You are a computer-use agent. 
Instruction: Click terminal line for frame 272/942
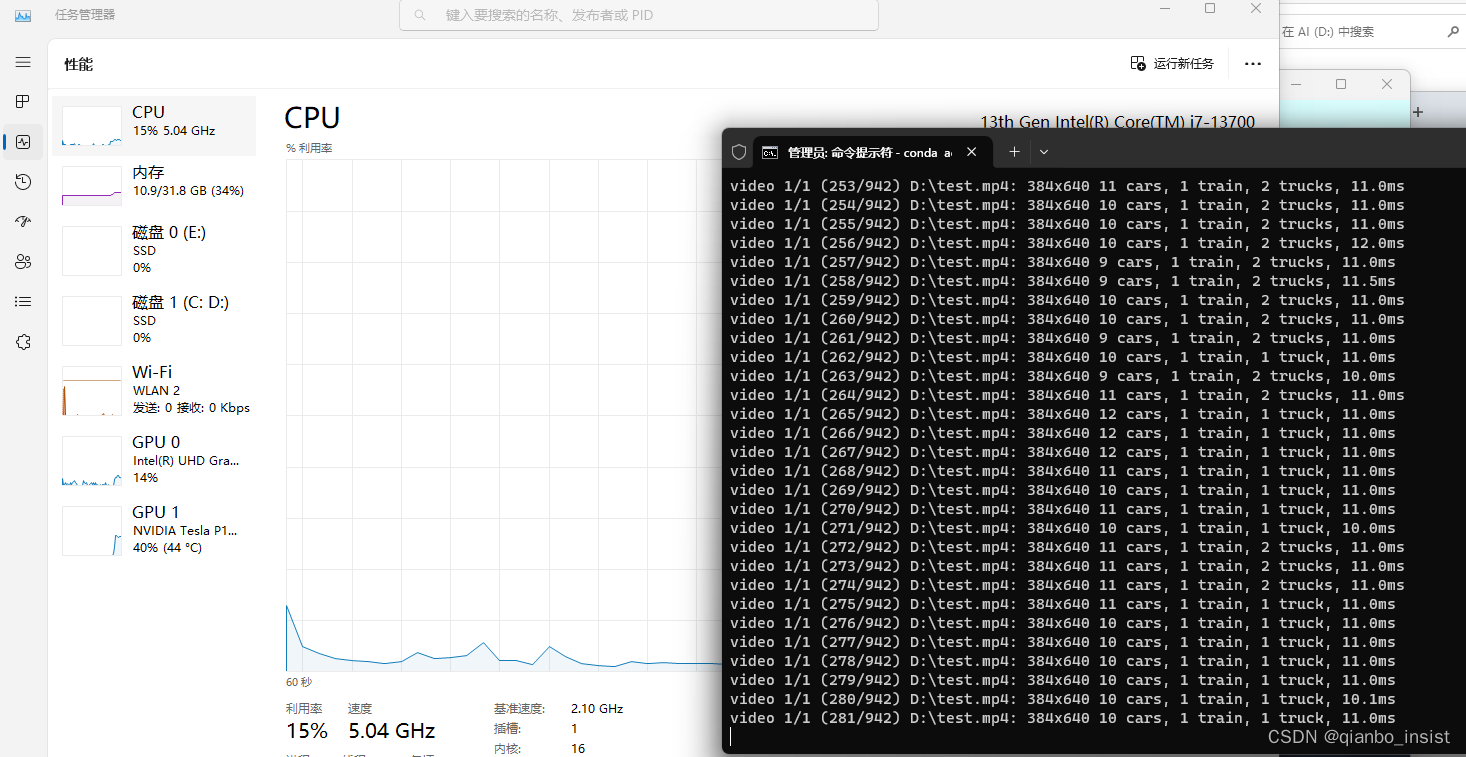coord(1067,547)
